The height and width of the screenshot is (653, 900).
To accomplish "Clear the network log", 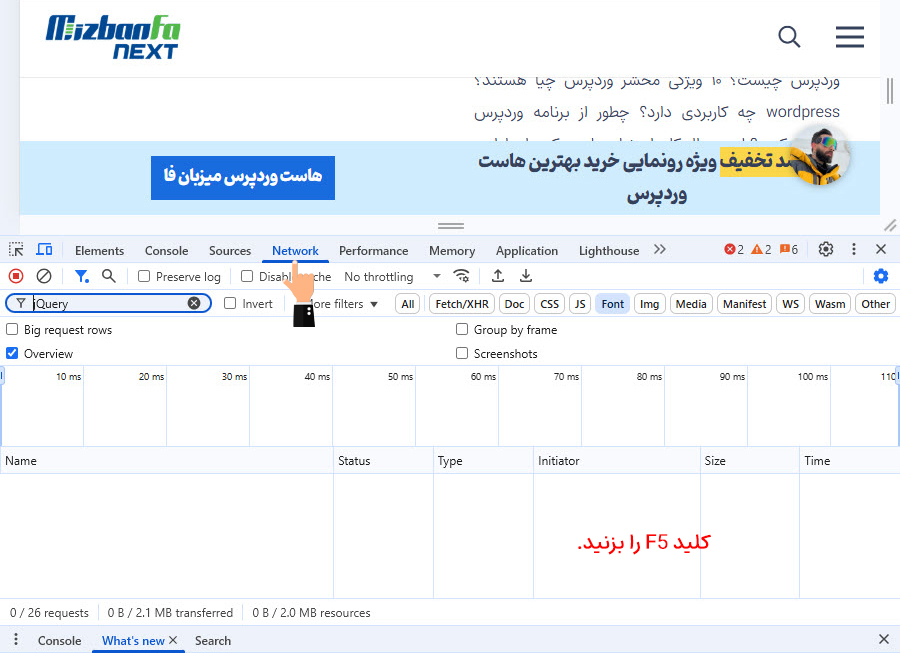I will (x=44, y=277).
